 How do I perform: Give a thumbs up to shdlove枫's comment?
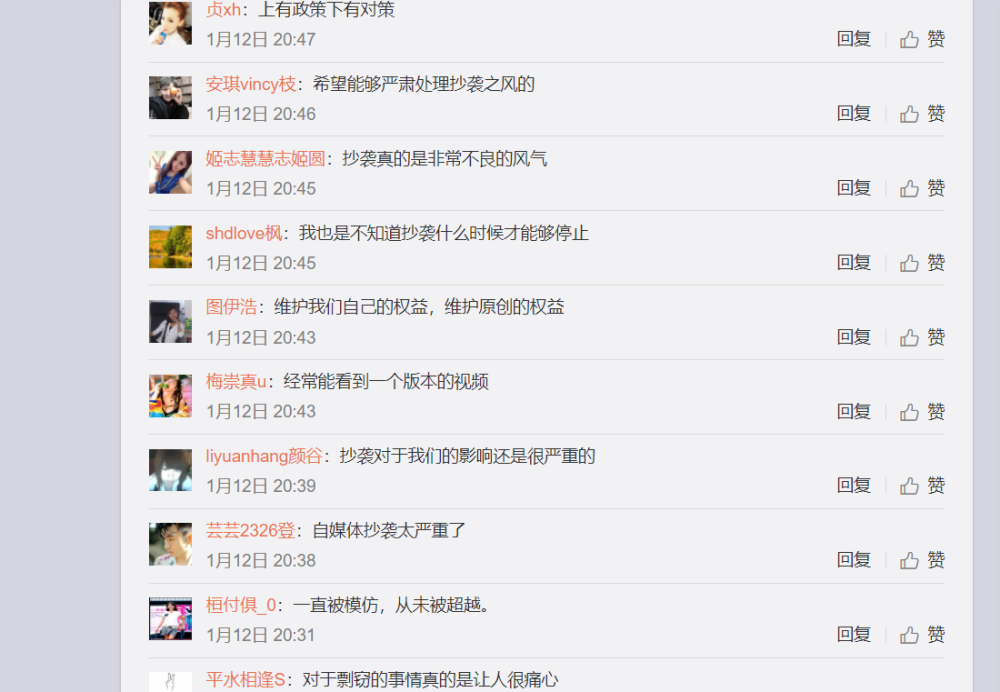922,263
